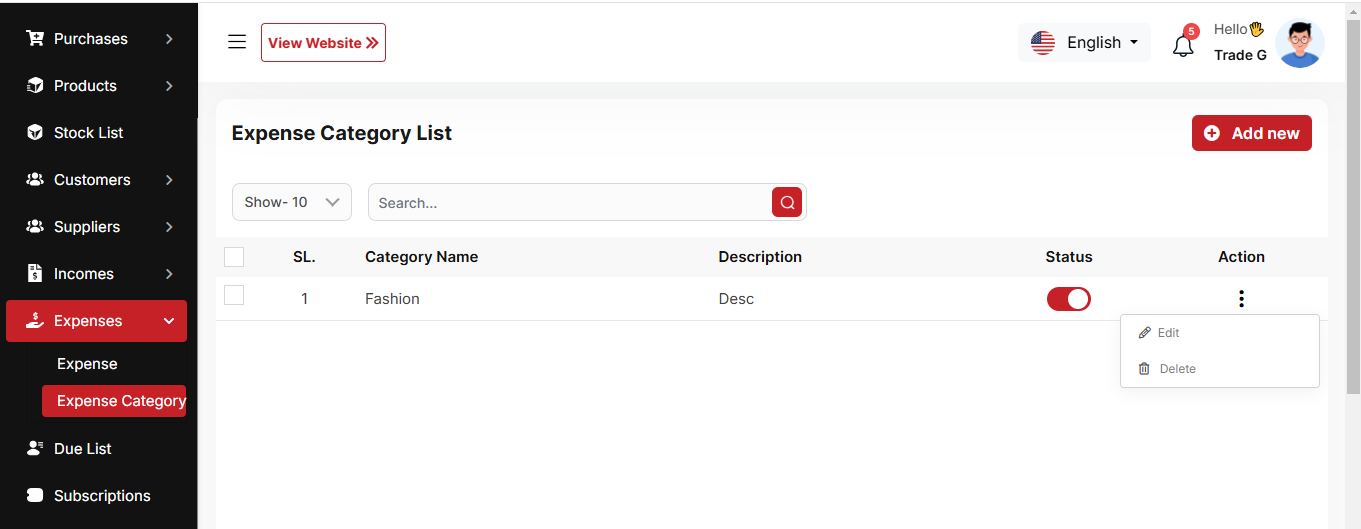The image size is (1361, 529).
Task: Open the three-dot action menu for Fashion
Action: [1241, 298]
